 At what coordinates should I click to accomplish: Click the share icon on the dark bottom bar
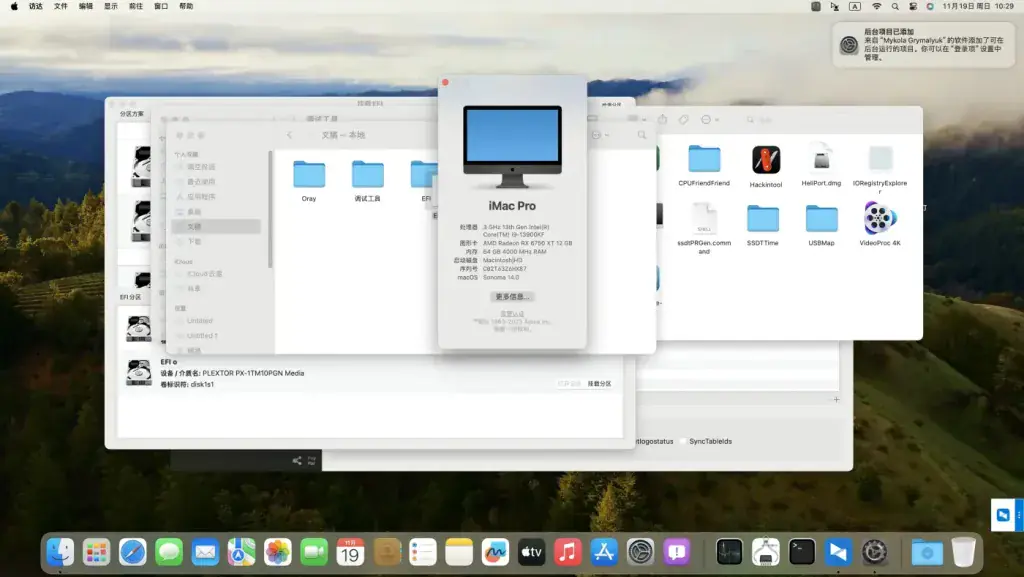pyautogui.click(x=297, y=461)
